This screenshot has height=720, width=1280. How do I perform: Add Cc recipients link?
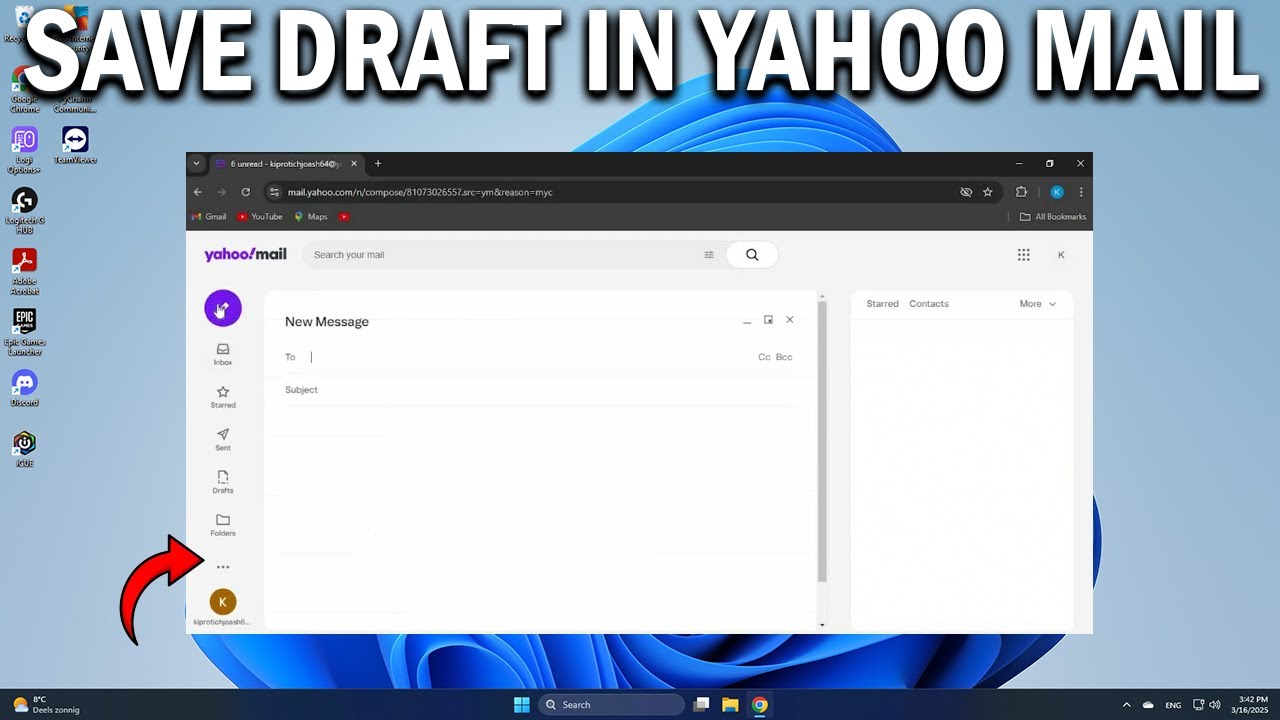pos(764,357)
